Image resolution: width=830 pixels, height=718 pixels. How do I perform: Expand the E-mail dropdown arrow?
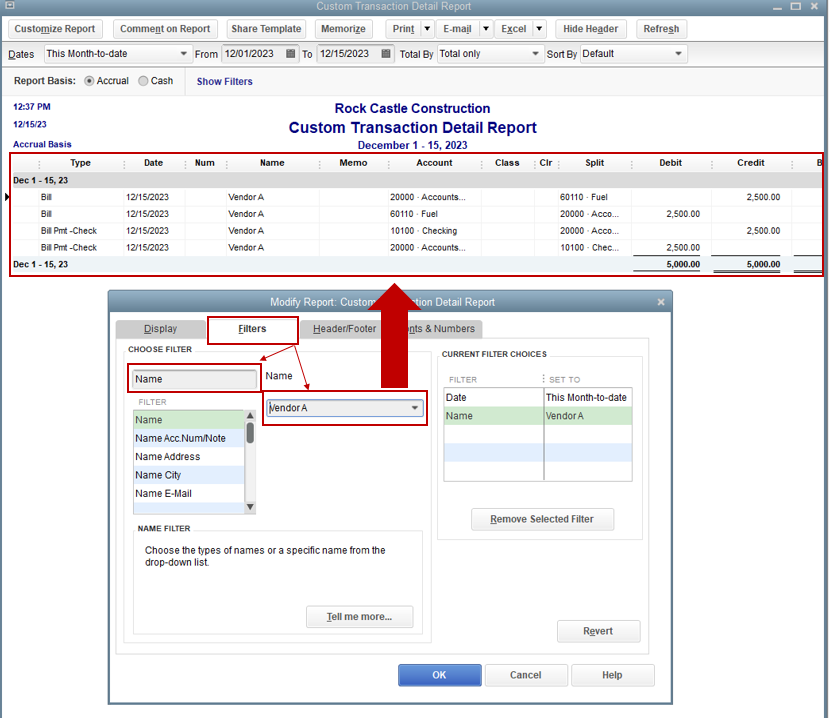[x=486, y=29]
